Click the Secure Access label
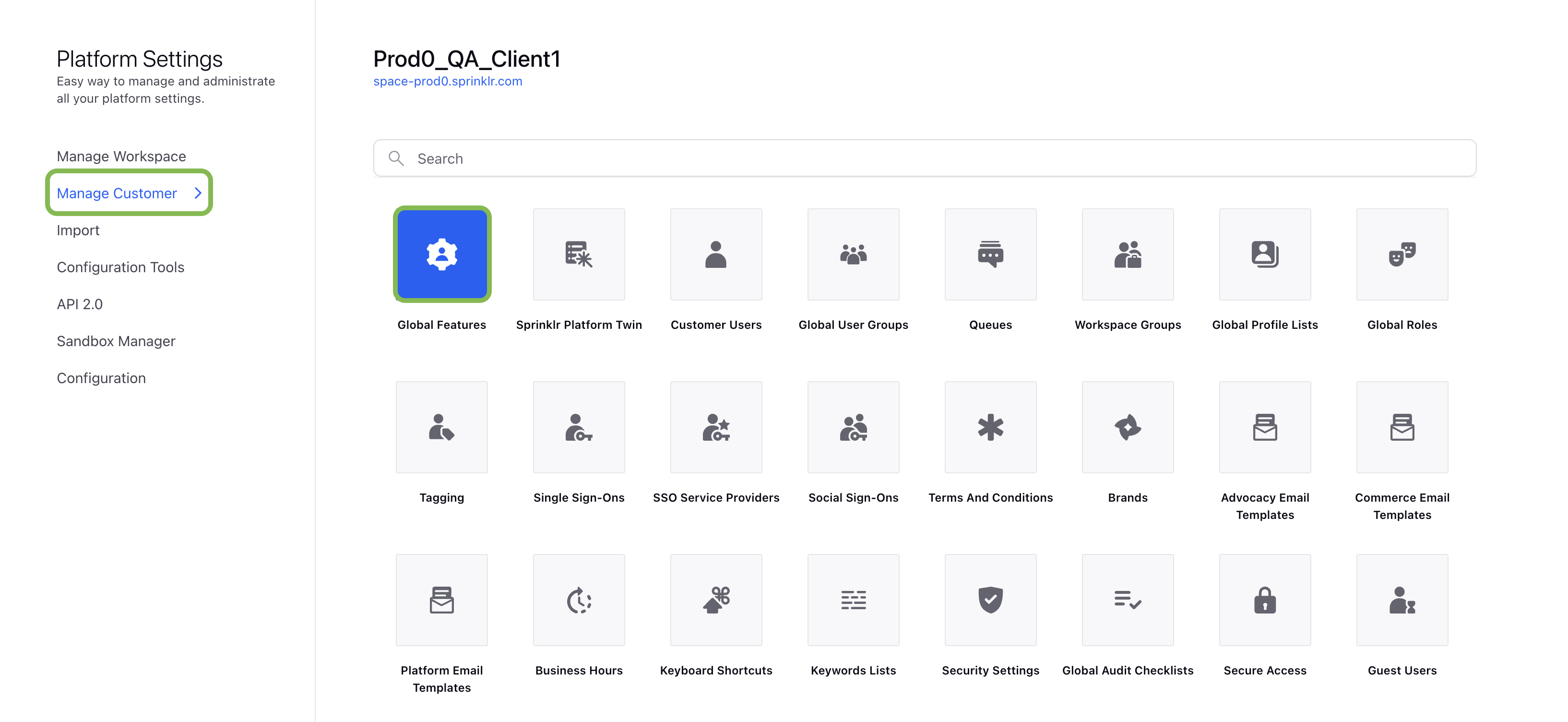 pyautogui.click(x=1265, y=670)
